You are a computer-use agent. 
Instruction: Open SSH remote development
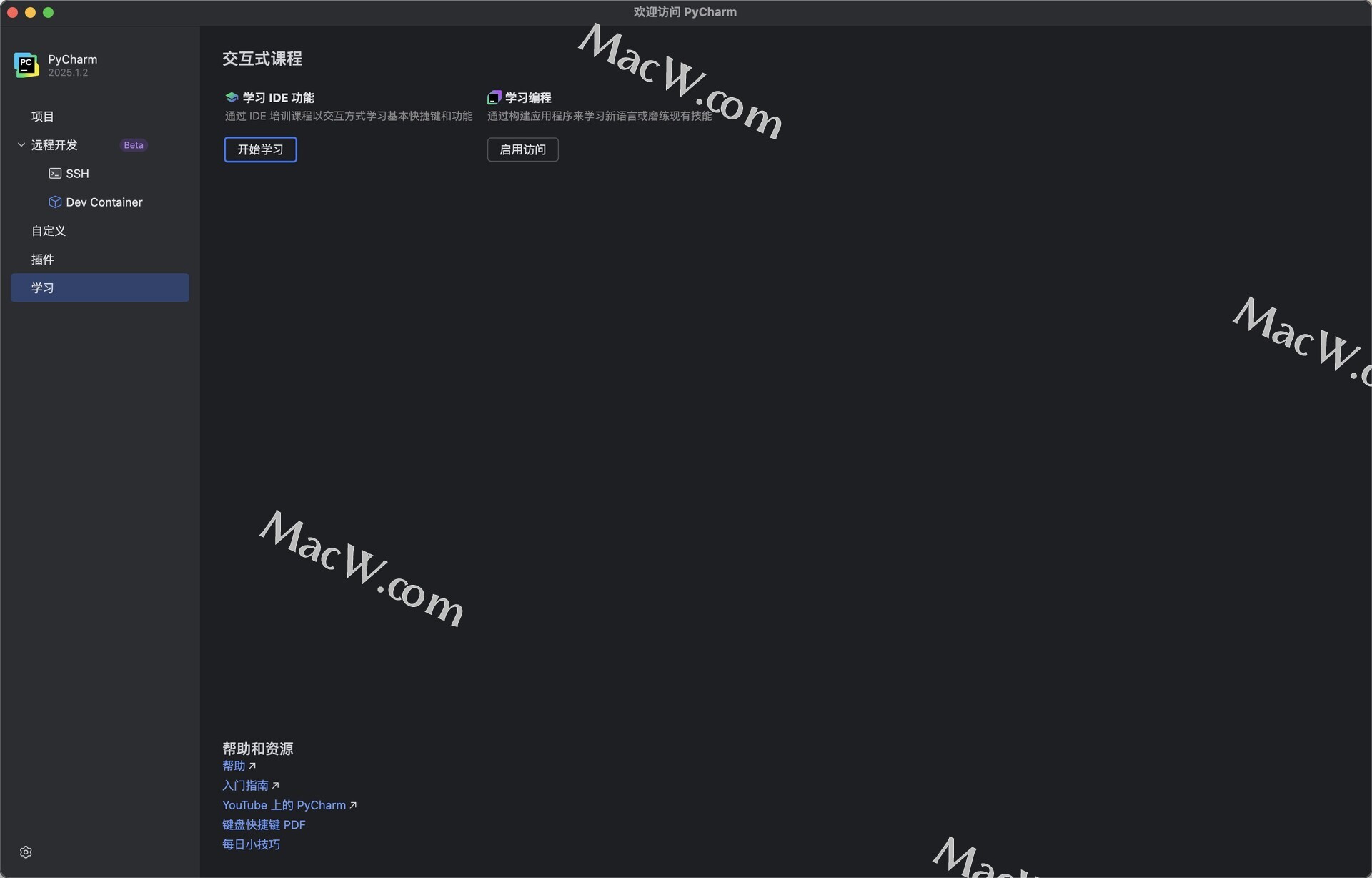point(100,174)
